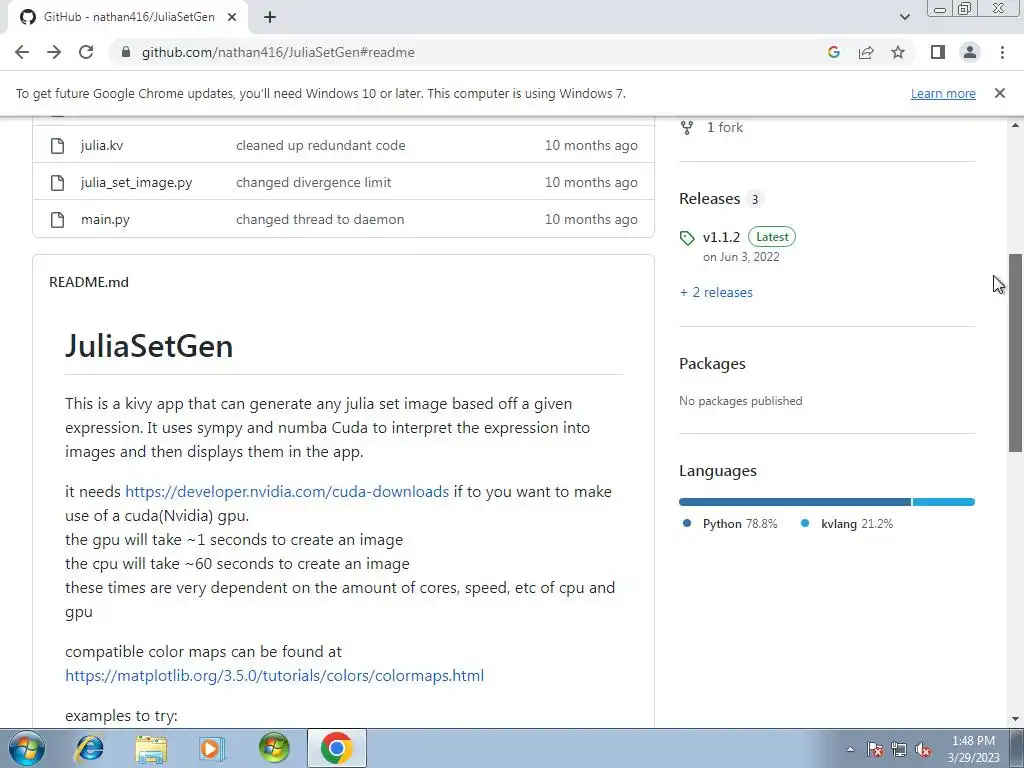The image size is (1024, 768).
Task: Open the main.py file
Action: pos(105,219)
